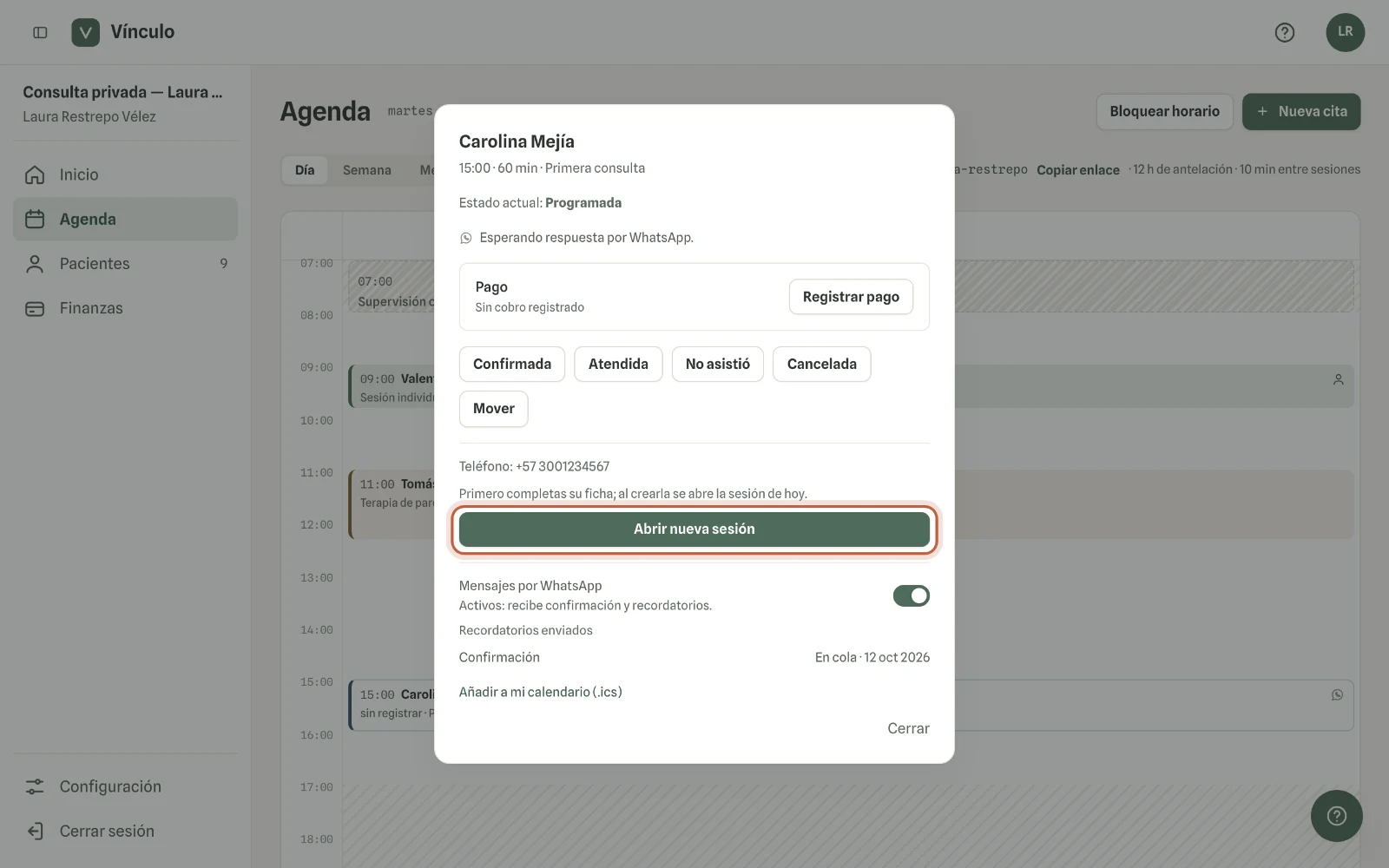Click the Configuración sliders icon
Viewport: 1389px width, 868px height.
35,786
